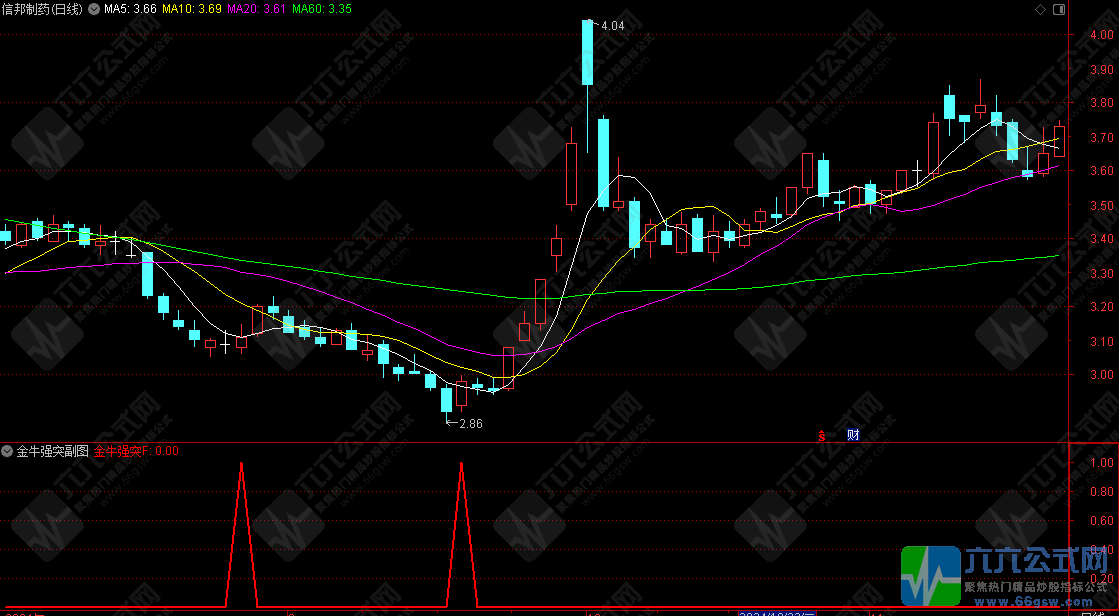
Task: Click the 4.04 high price marker
Action: tap(612, 25)
